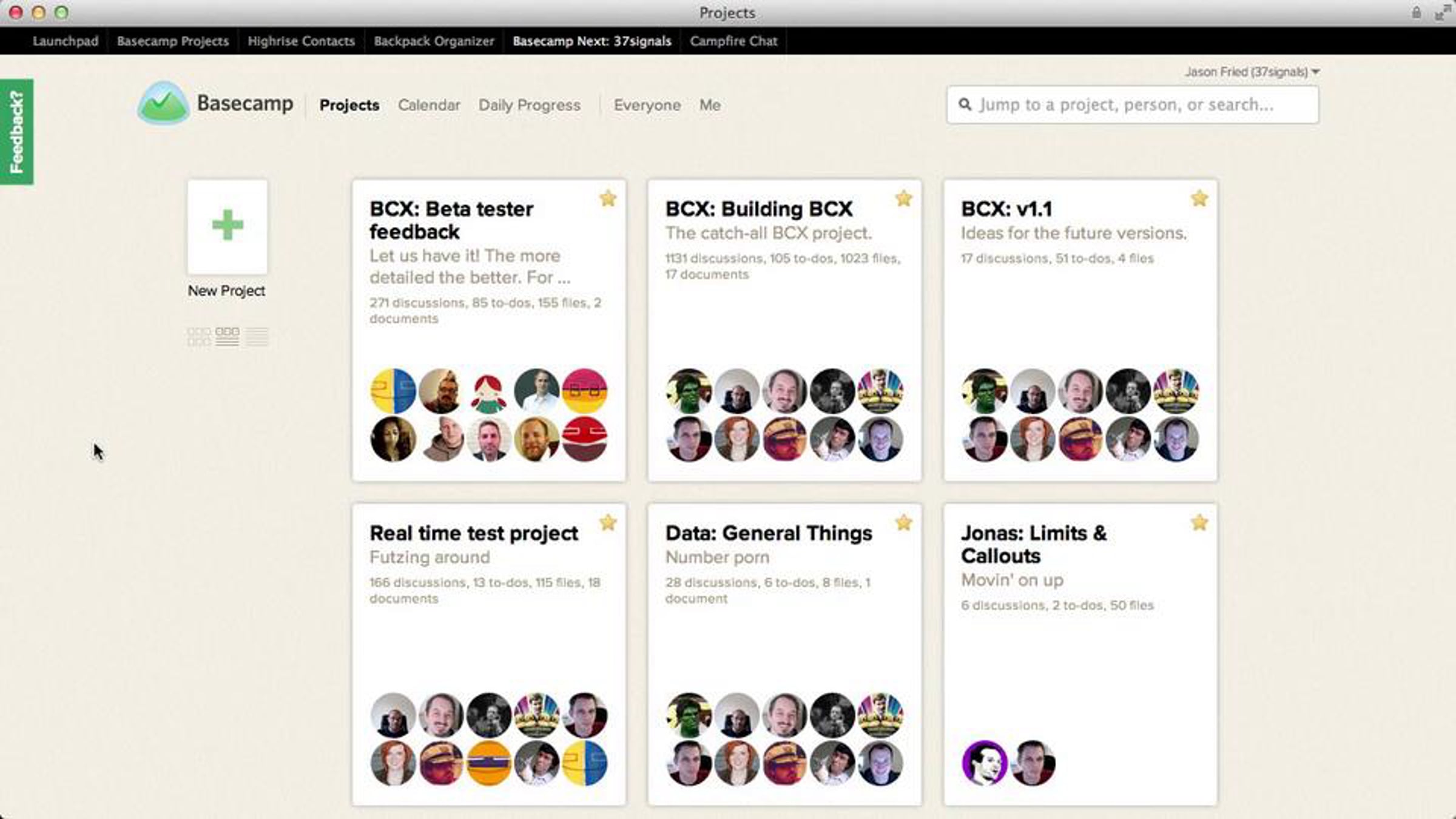Expand the Jason Fried account dropdown

[x=1253, y=72]
